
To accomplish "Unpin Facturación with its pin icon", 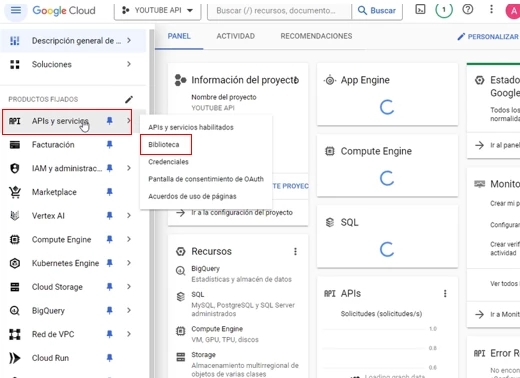I will click(x=109, y=144).
